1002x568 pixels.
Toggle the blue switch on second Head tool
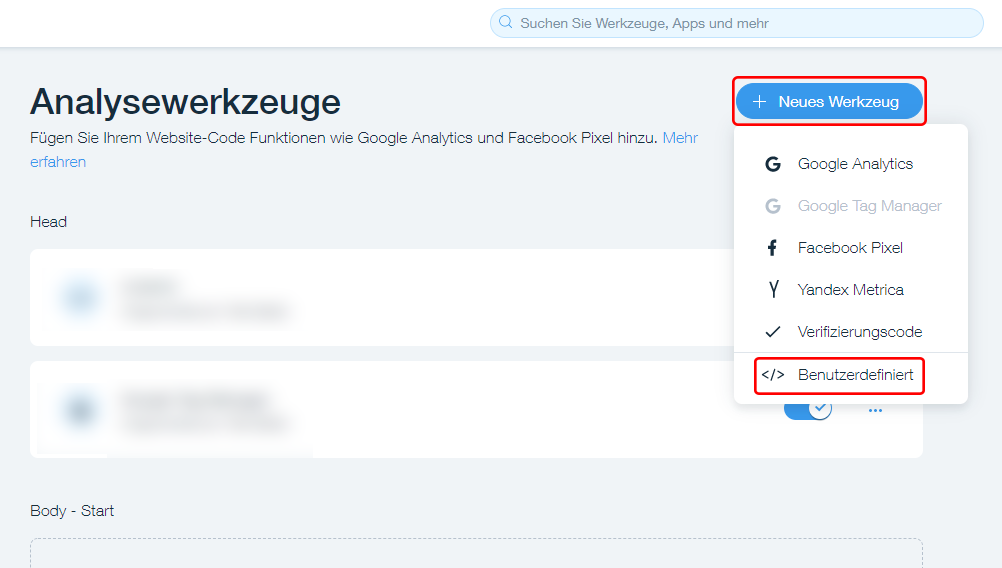pyautogui.click(x=808, y=410)
